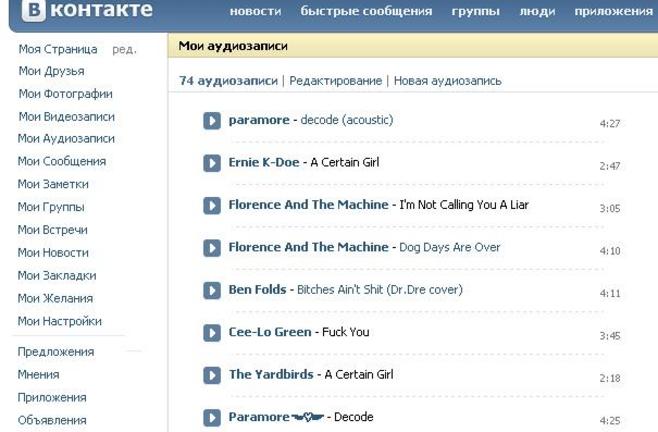Viewport: 658px width, 432px height.
Task: Play Dog Days Are Over track
Action: tap(212, 248)
